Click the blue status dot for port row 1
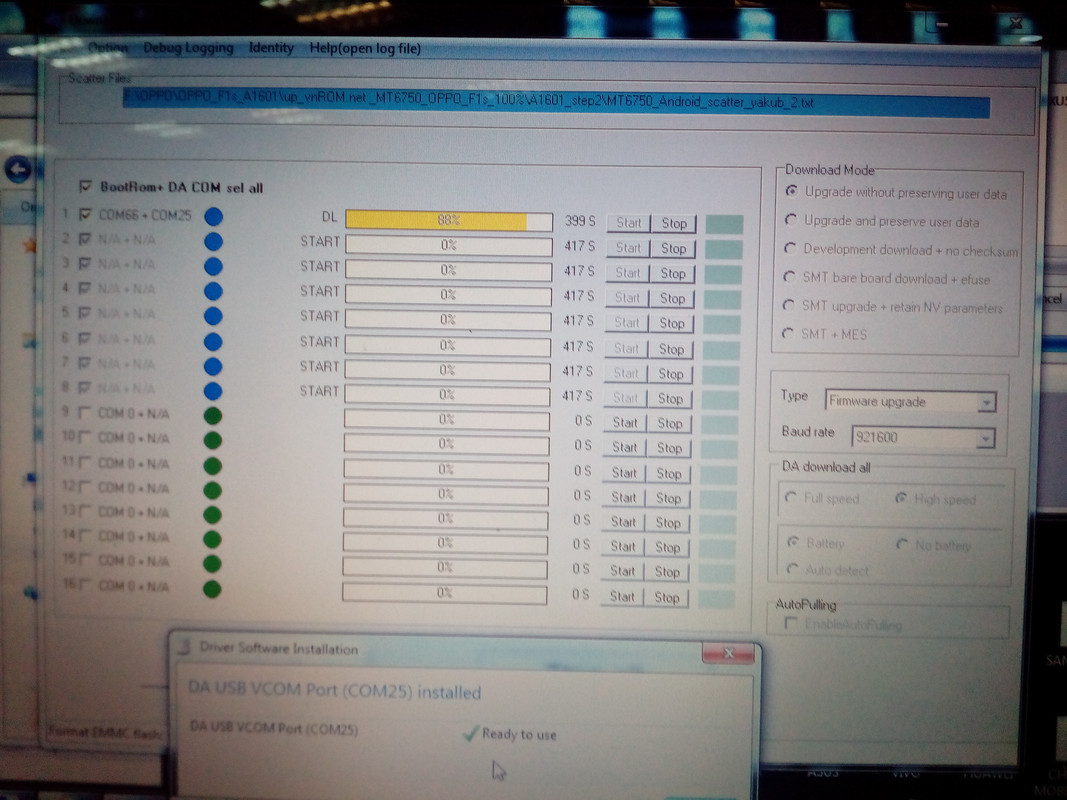The image size is (1067, 800). click(x=214, y=216)
